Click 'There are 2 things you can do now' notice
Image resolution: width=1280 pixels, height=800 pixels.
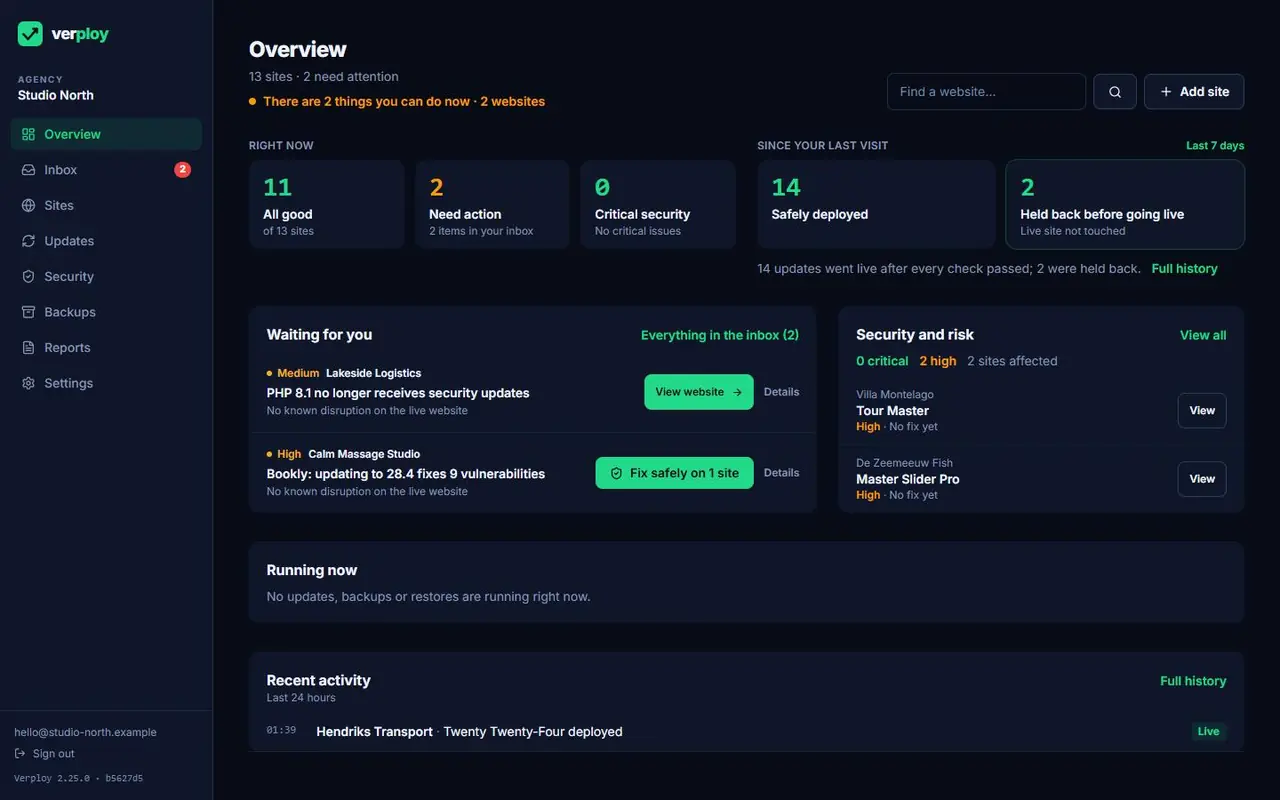397,101
